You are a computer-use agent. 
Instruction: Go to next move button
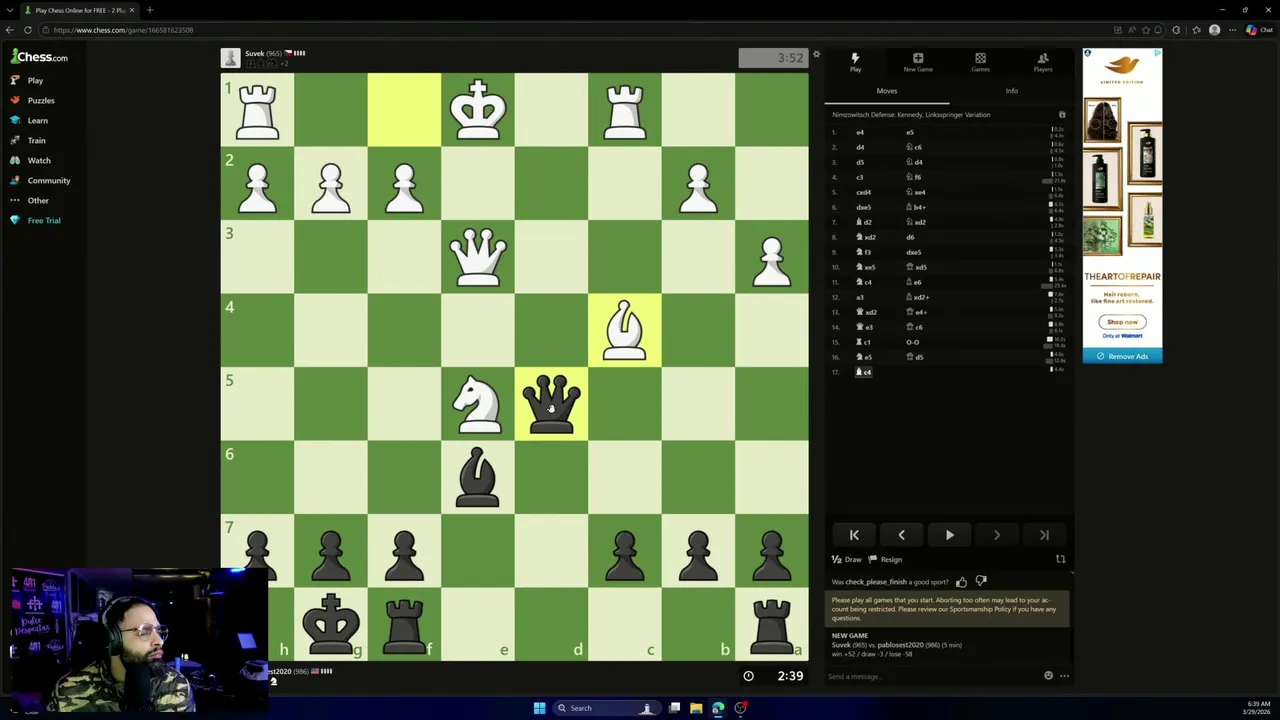click(x=996, y=535)
